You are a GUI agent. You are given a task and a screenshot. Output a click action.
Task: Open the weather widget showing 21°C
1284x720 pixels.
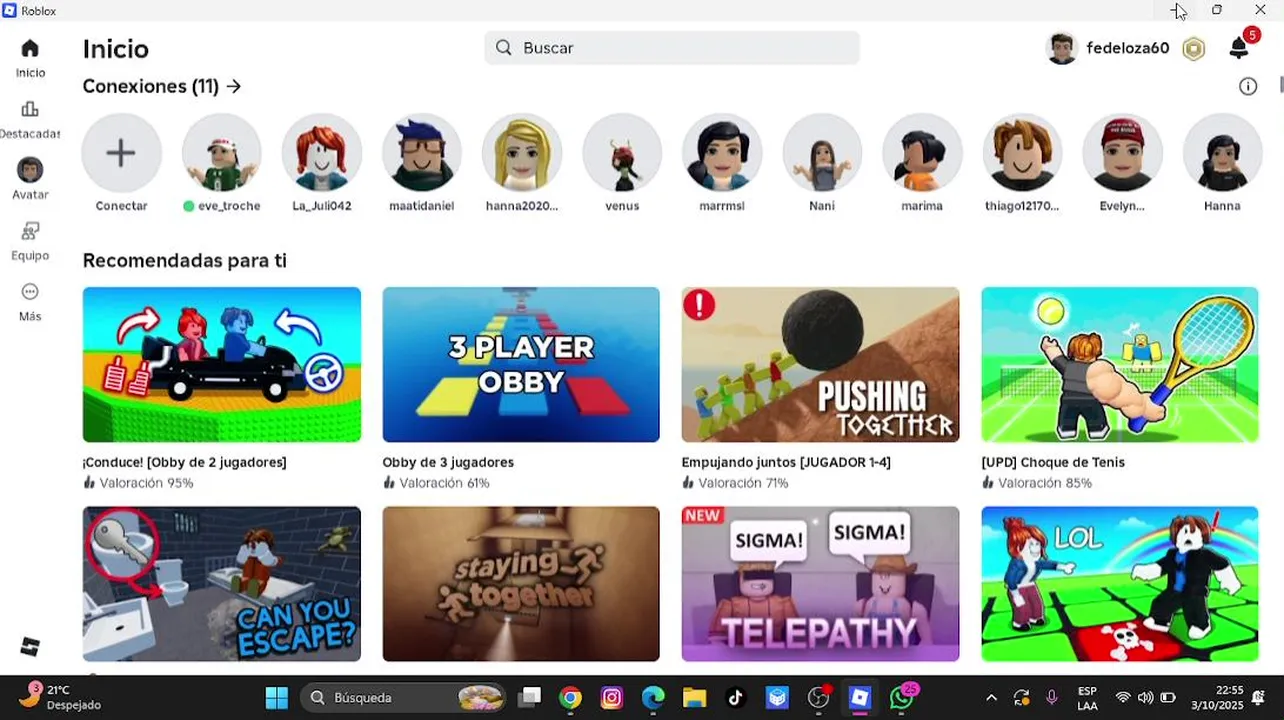[x=62, y=697]
